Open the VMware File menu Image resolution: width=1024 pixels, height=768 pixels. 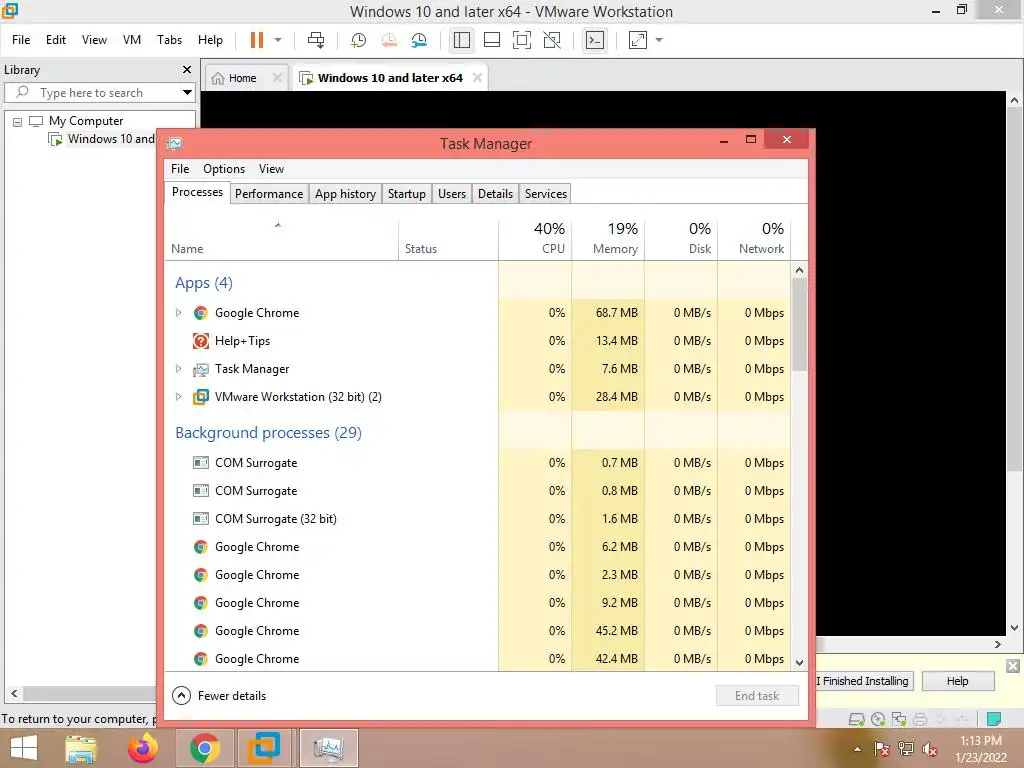coord(21,40)
